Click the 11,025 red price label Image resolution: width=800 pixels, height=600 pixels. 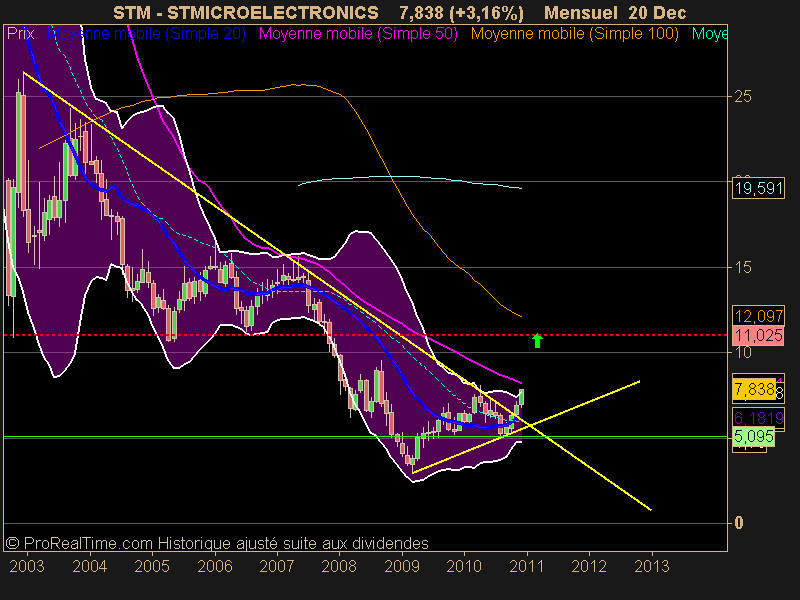pos(759,335)
